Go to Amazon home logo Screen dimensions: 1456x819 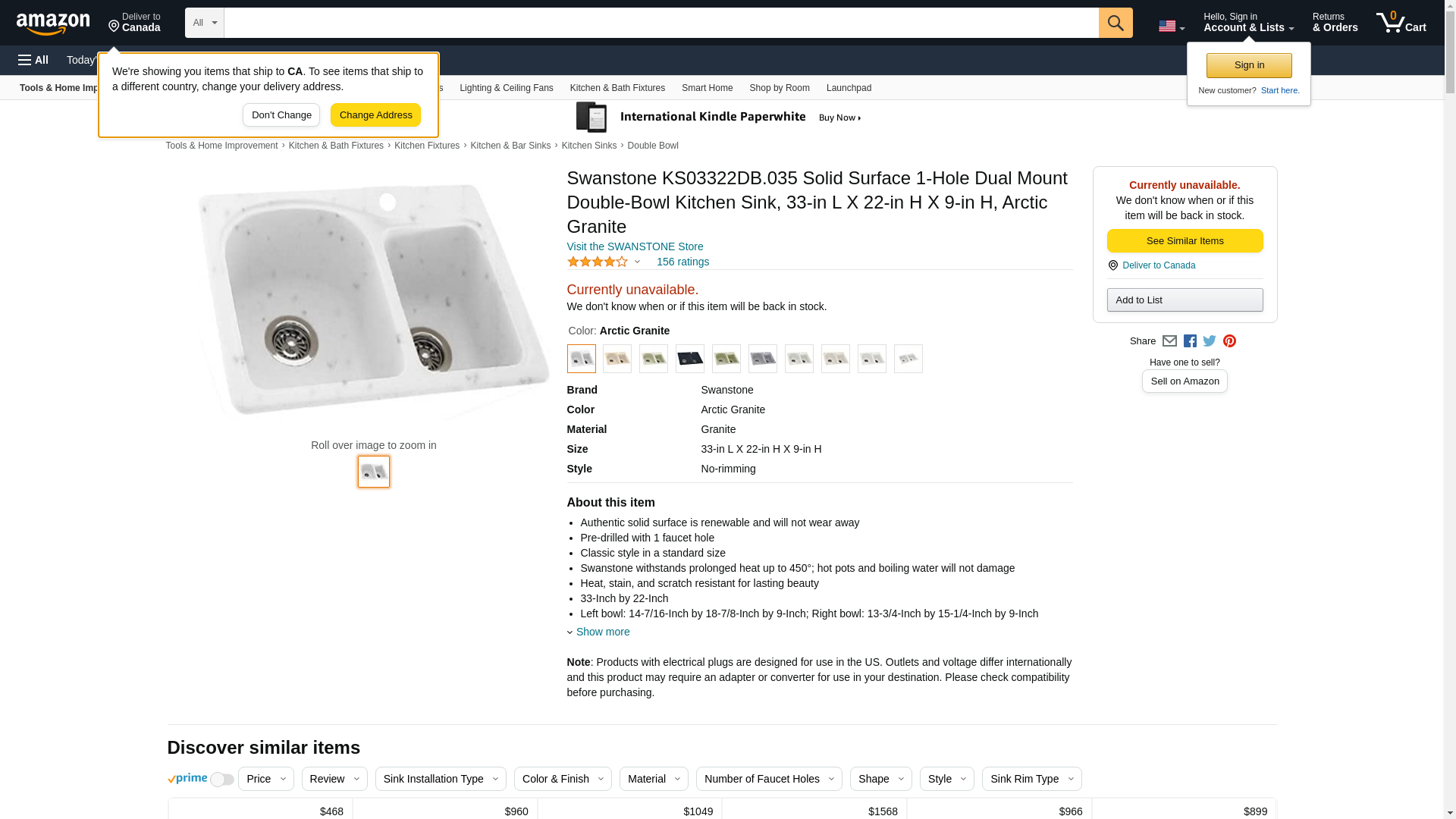(53, 24)
